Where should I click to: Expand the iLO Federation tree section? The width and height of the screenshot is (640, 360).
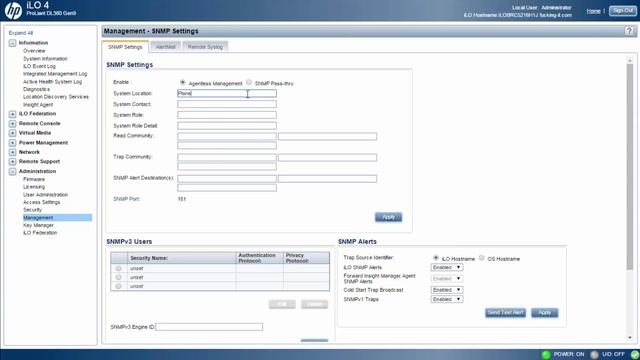click(x=13, y=114)
